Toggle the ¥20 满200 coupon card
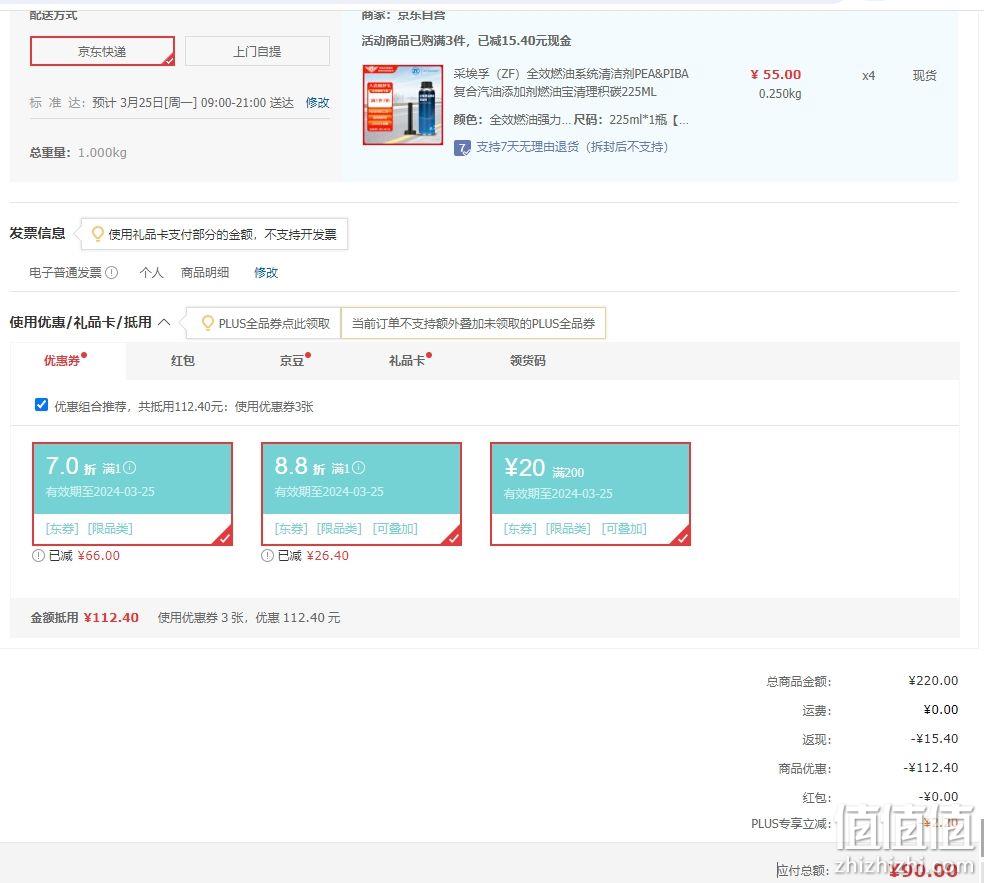Image resolution: width=984 pixels, height=883 pixels. [591, 494]
